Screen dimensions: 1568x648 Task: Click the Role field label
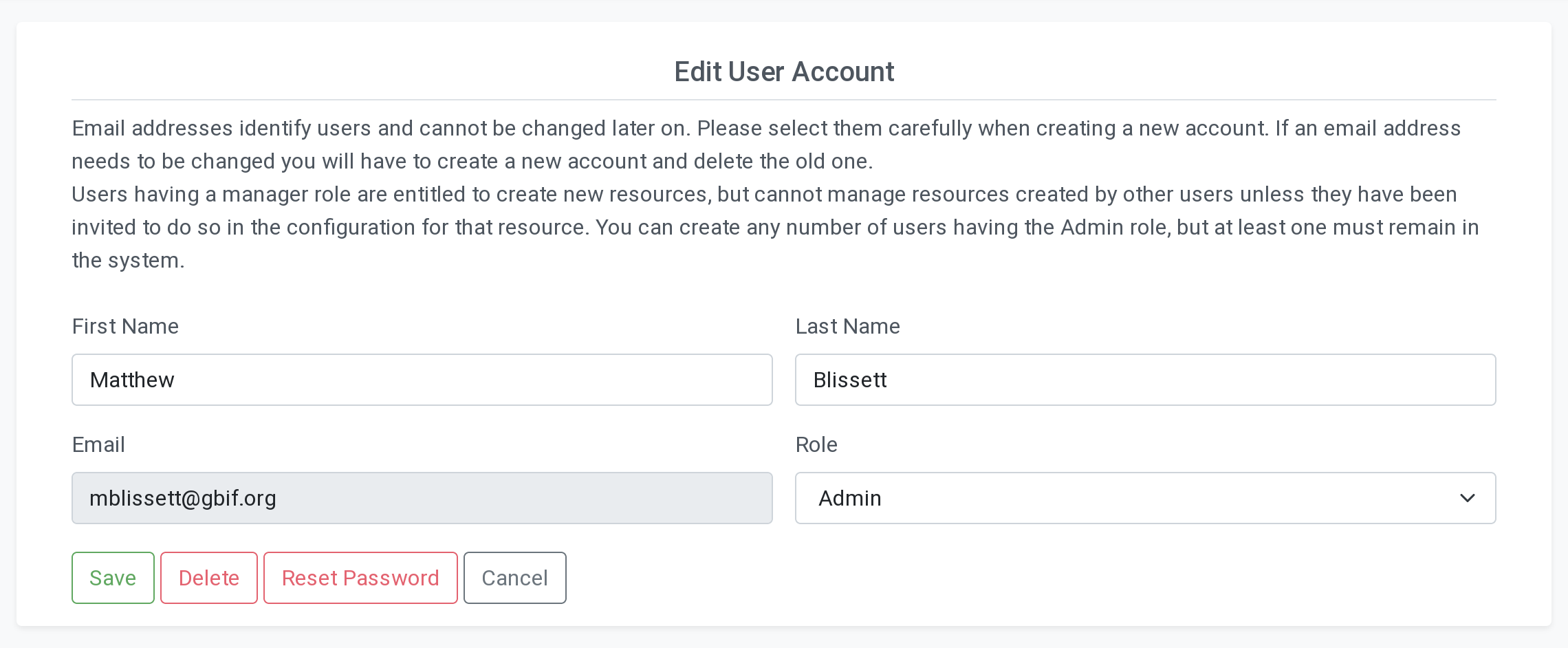pos(816,444)
